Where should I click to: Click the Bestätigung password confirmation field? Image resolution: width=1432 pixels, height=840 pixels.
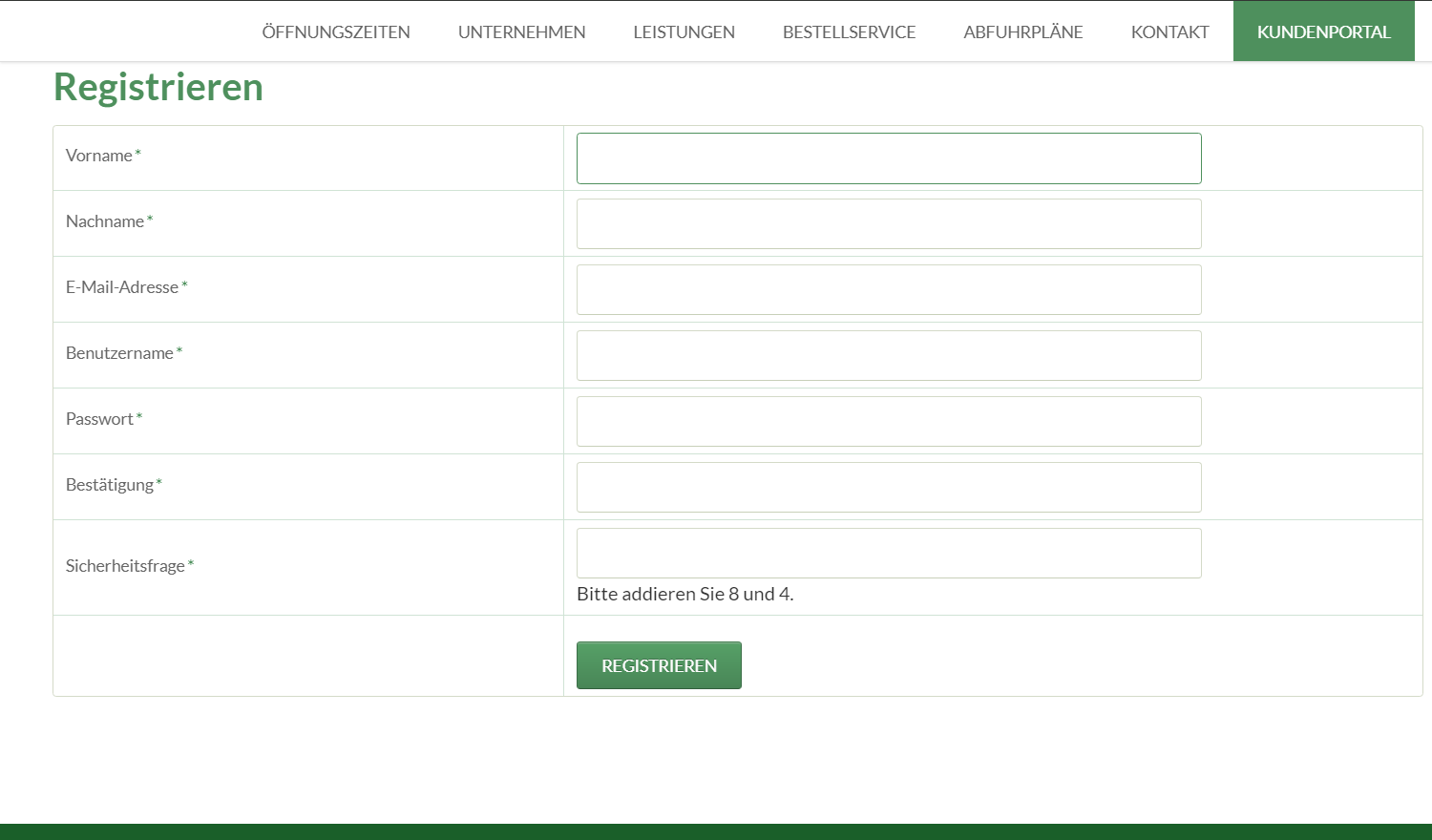(x=888, y=488)
